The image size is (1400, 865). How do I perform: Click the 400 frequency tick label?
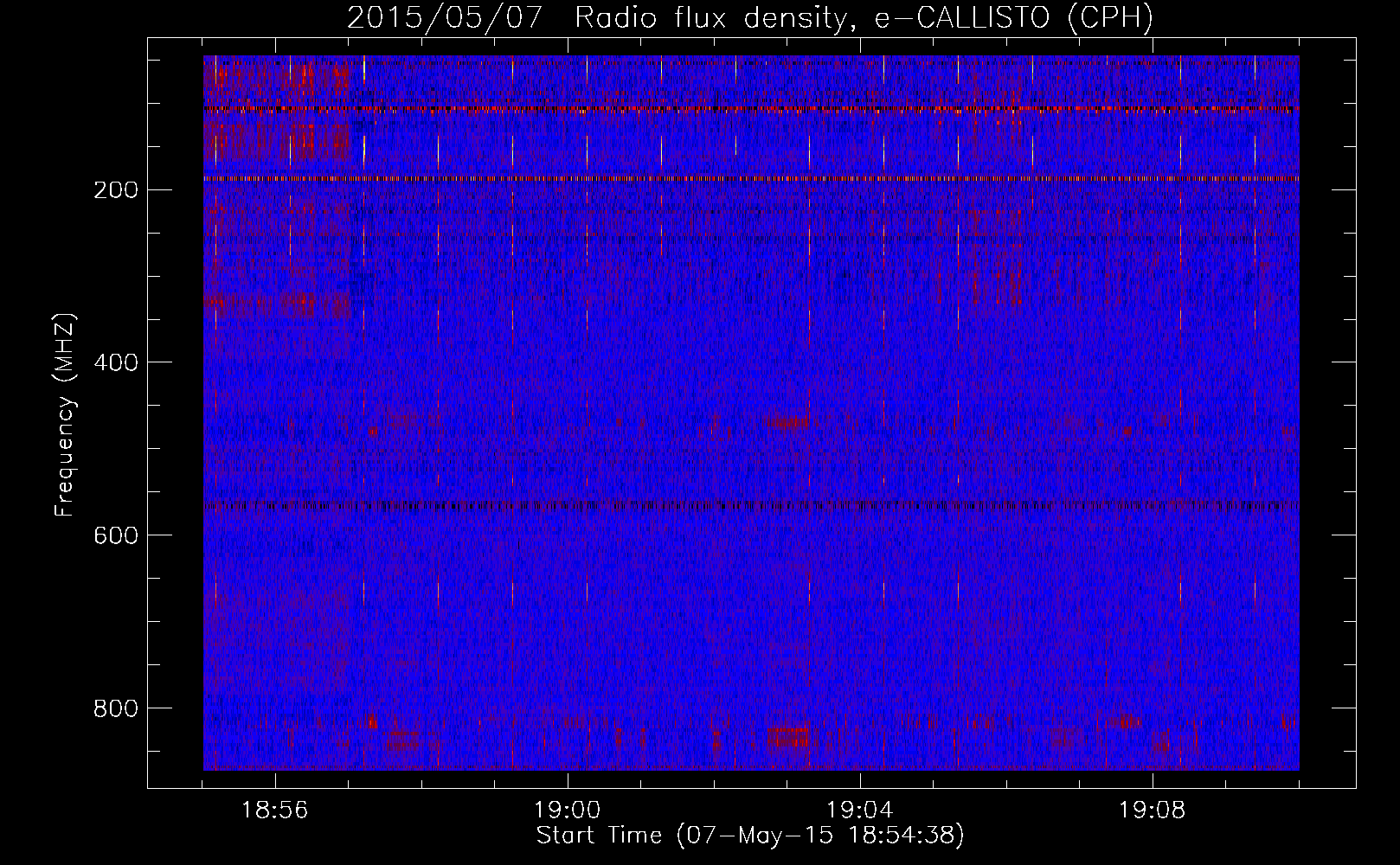(116, 363)
